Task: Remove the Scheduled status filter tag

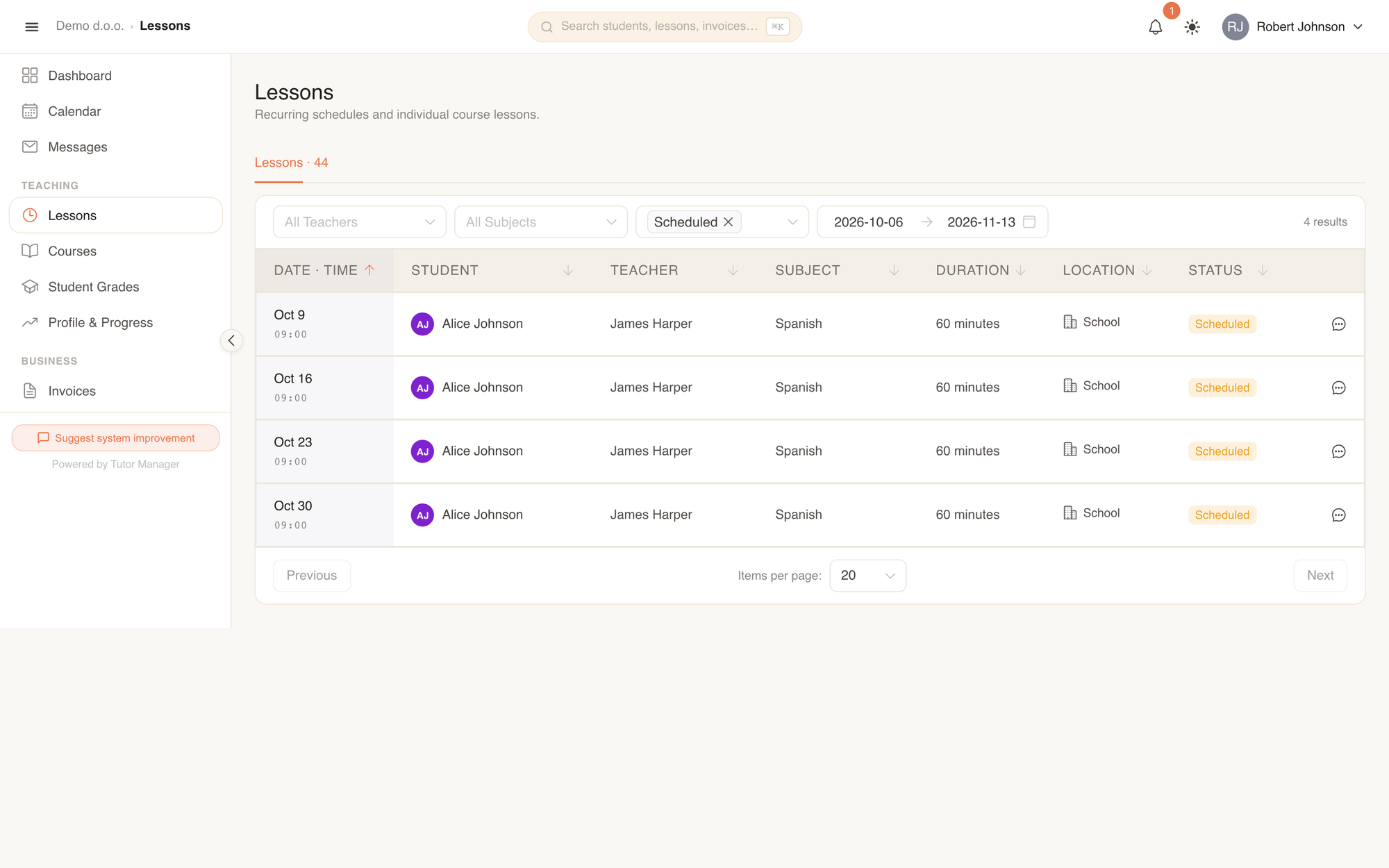Action: pyautogui.click(x=729, y=222)
